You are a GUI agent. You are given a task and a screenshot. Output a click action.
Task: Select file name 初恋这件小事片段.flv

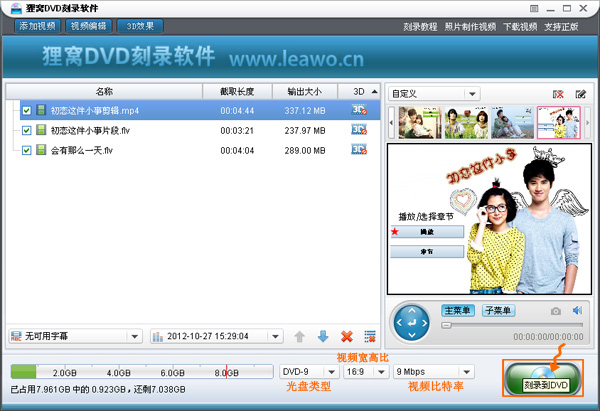[90, 131]
